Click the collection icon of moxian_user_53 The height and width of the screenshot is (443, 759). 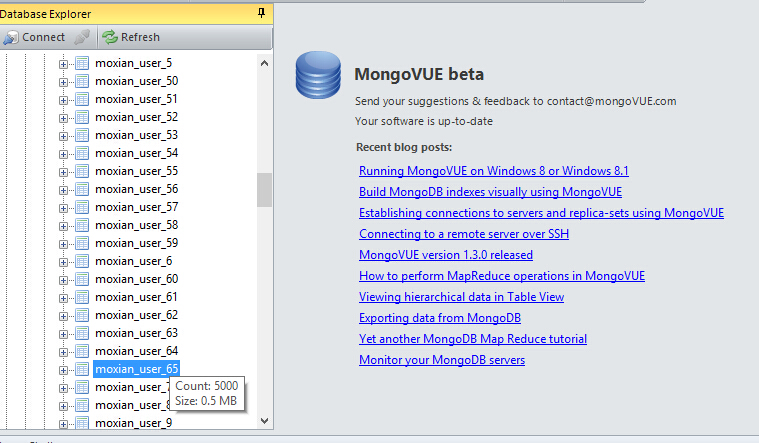click(82, 135)
